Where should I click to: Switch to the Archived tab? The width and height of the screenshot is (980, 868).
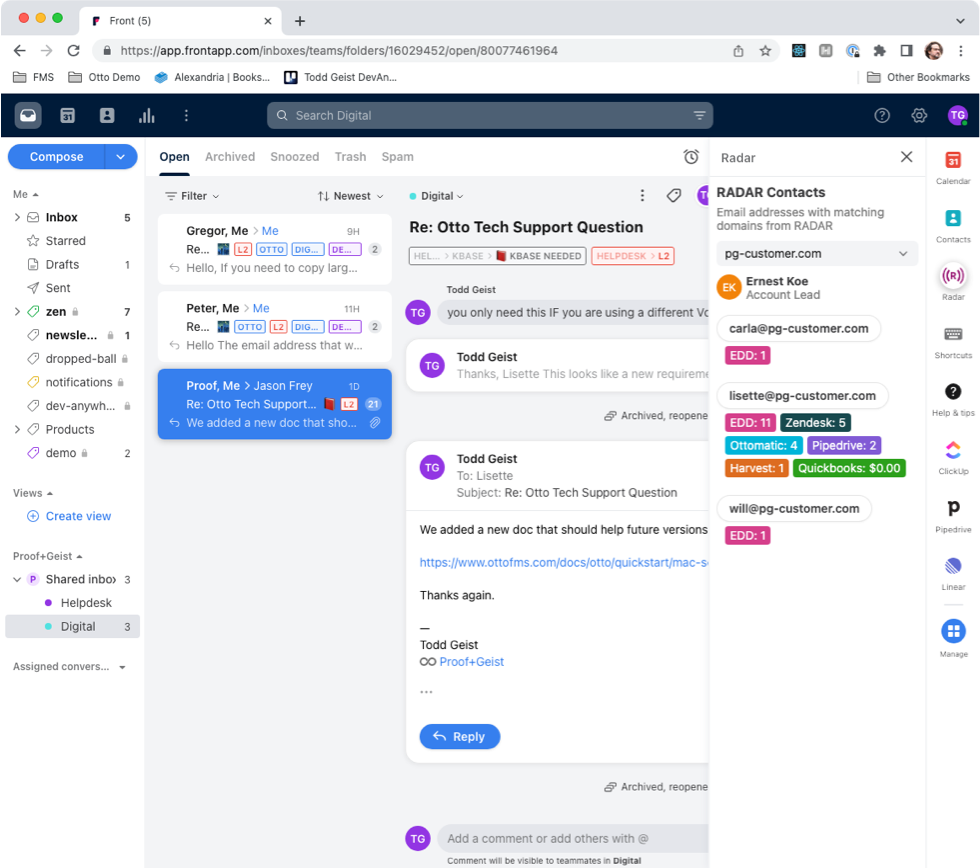[x=230, y=157]
